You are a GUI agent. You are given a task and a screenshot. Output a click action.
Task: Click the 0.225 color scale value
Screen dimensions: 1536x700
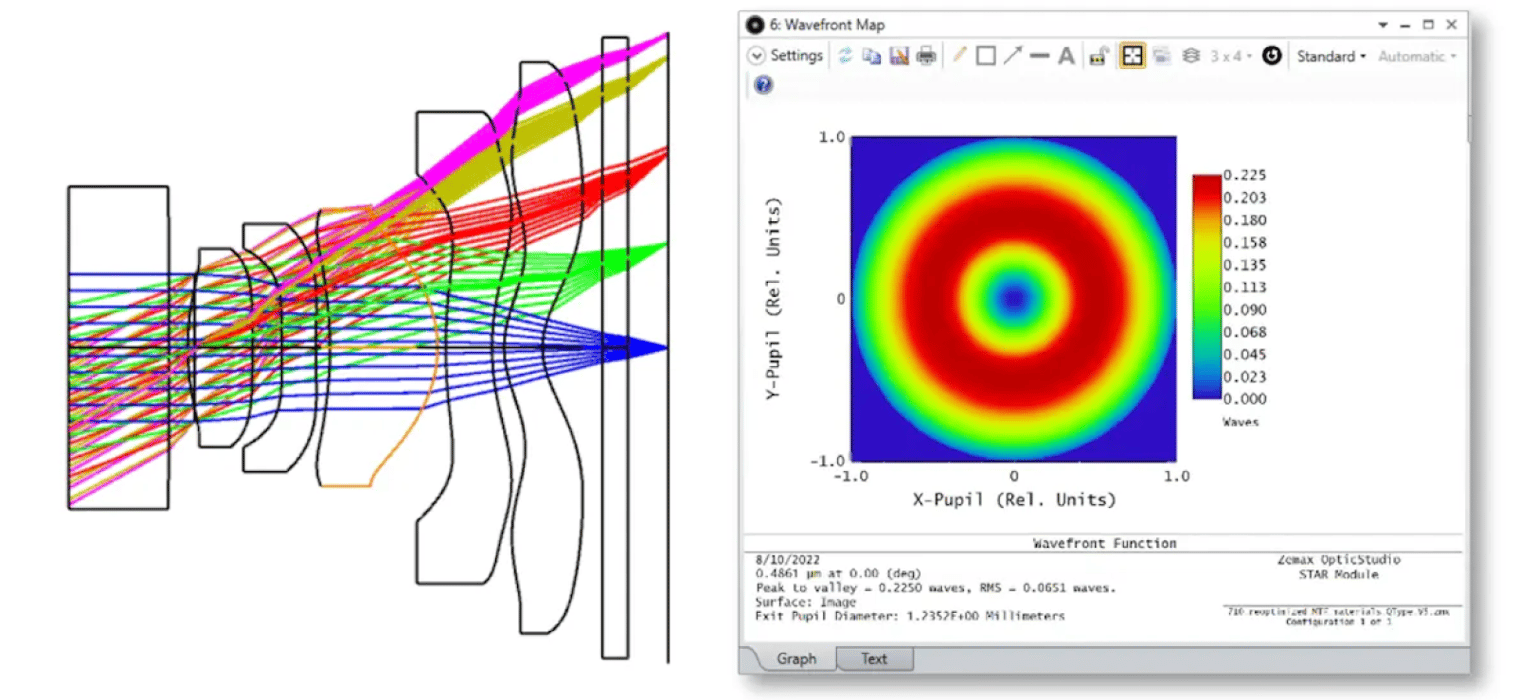(x=1243, y=174)
